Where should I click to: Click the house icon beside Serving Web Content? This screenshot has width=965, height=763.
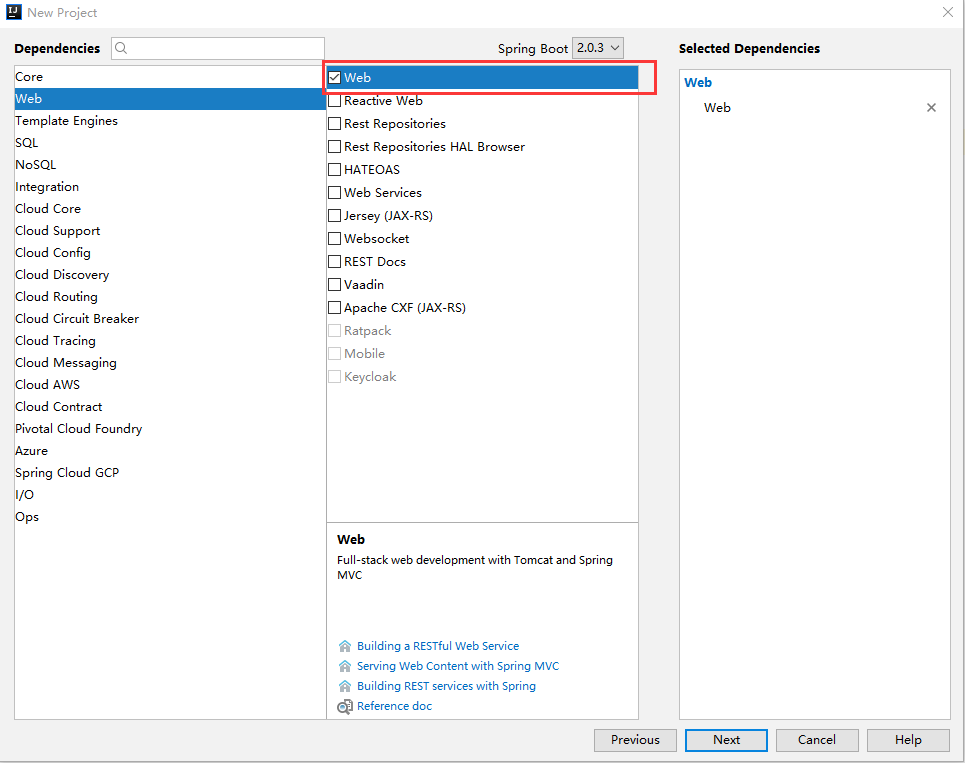click(x=345, y=666)
